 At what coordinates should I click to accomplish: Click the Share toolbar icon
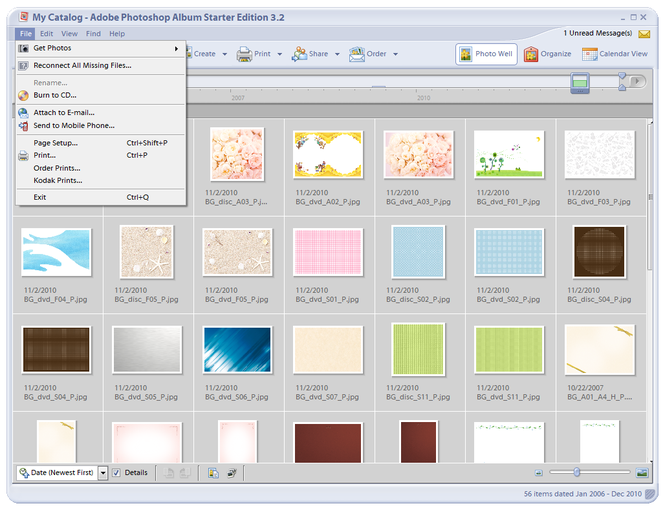tap(299, 54)
